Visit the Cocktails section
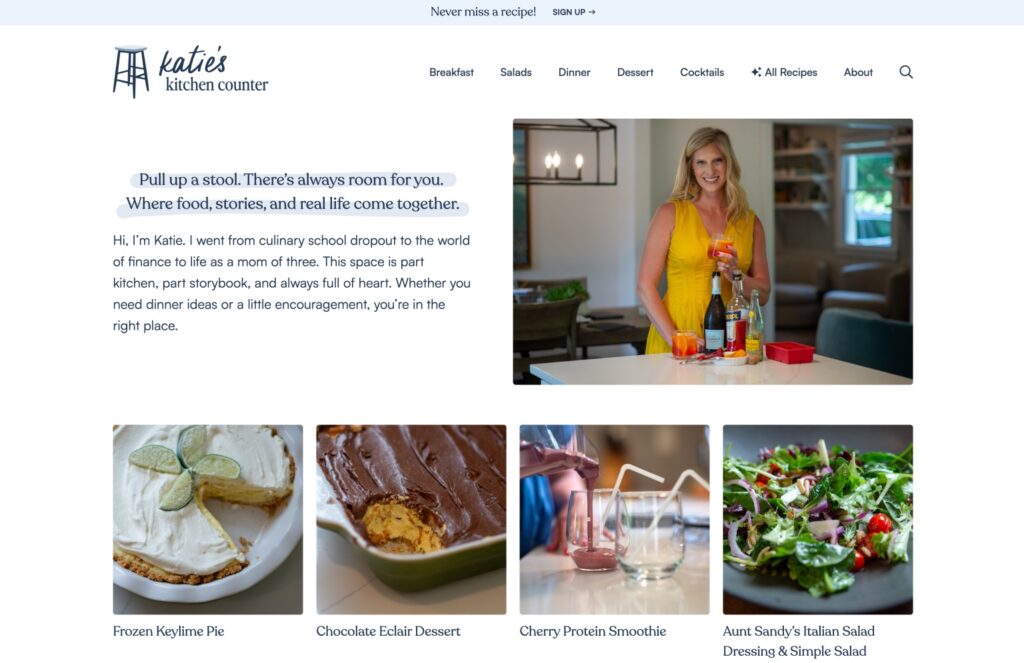1024x663 pixels. (x=702, y=72)
